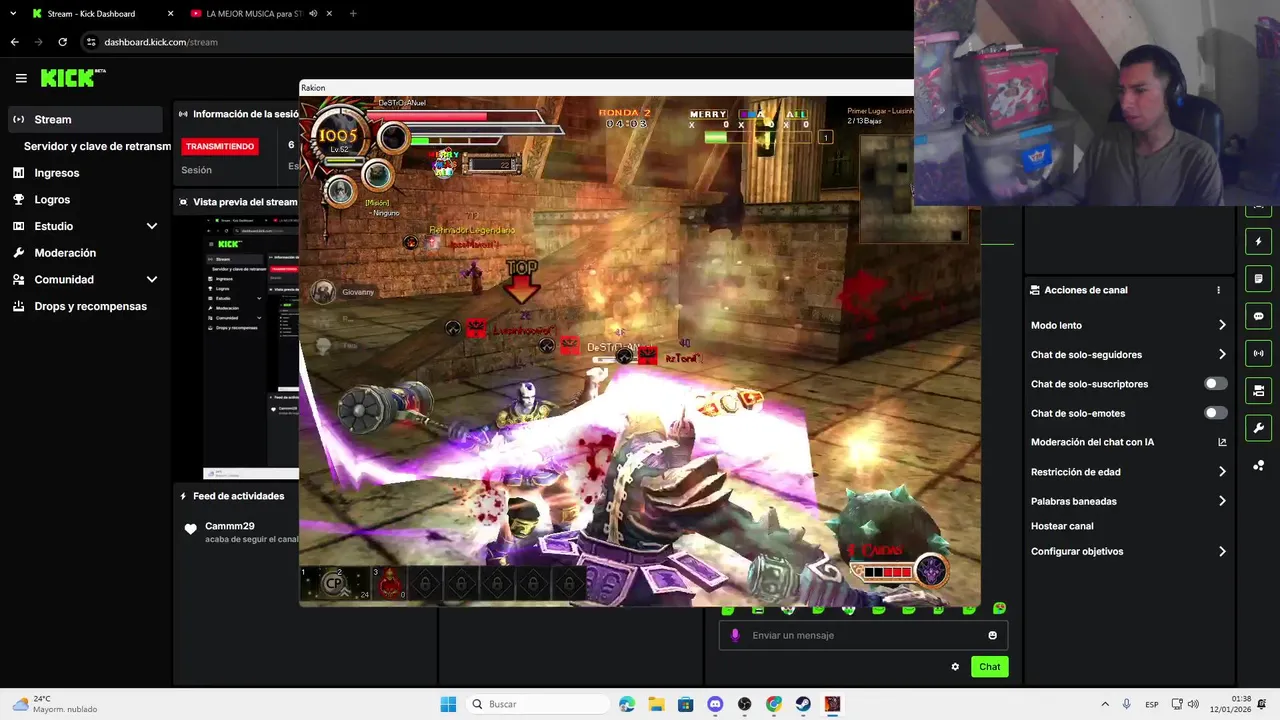Image resolution: width=1280 pixels, height=720 pixels.
Task: Click the wrench icon in right rail
Action: 1258,428
